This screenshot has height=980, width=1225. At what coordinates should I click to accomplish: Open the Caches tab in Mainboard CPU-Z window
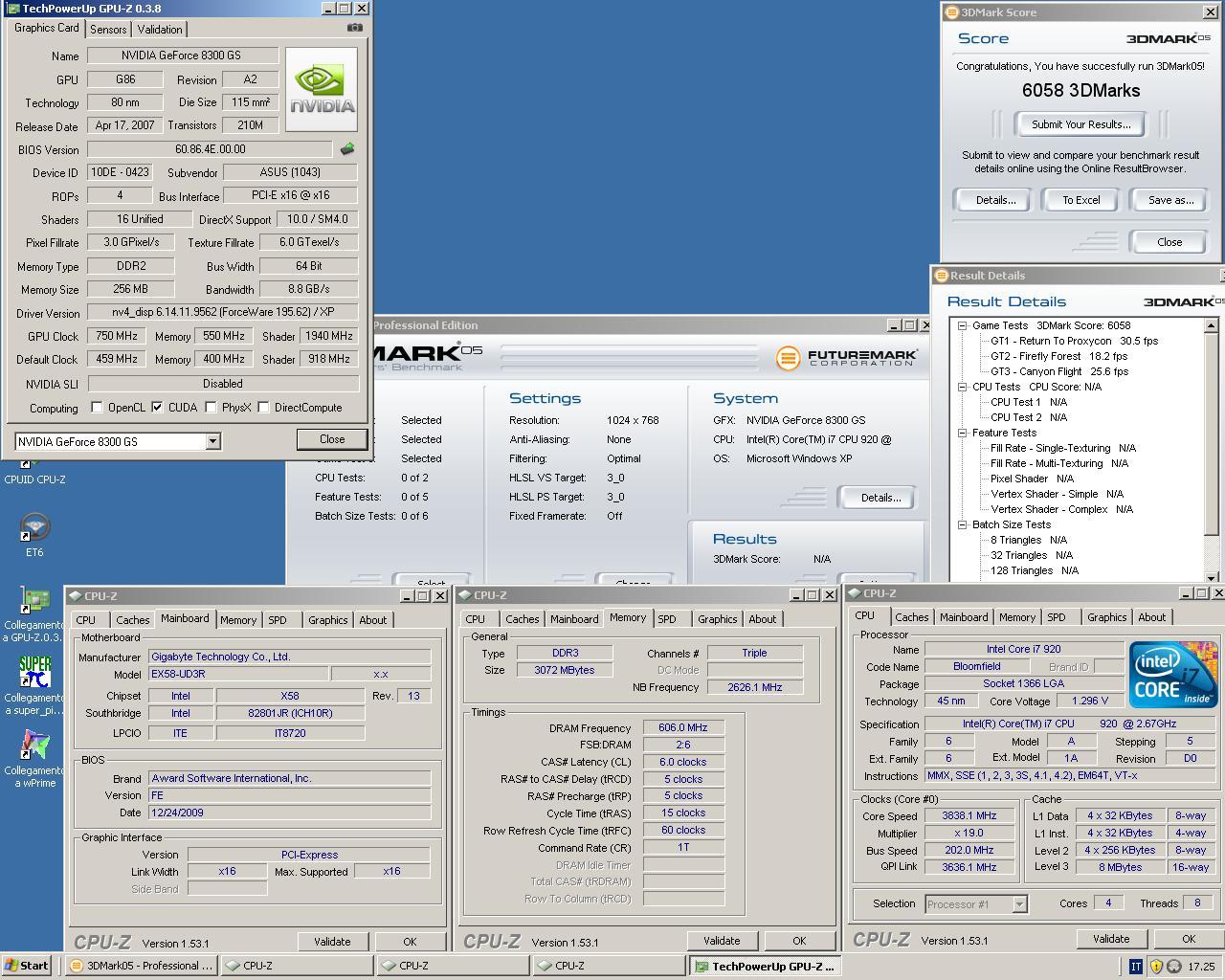point(132,620)
